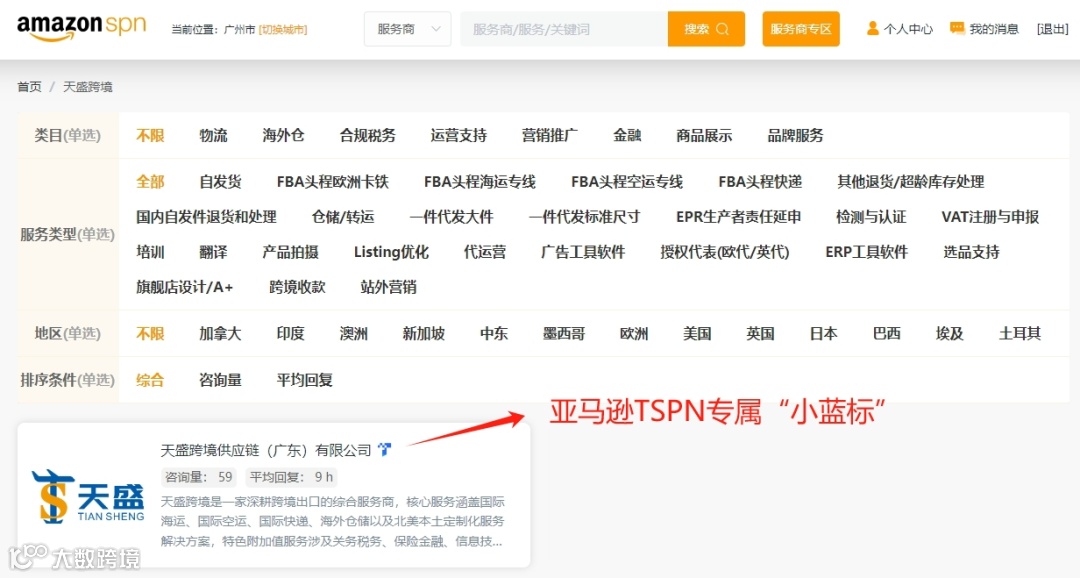Image resolution: width=1080 pixels, height=578 pixels.
Task: Click the message icon beside 我的消息
Action: (957, 28)
